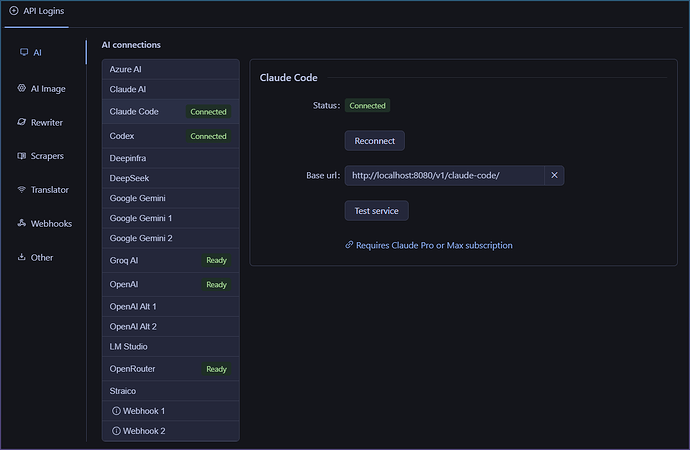Choose DeepSeek connection
Screen dimensions: 690x450
(x=171, y=178)
